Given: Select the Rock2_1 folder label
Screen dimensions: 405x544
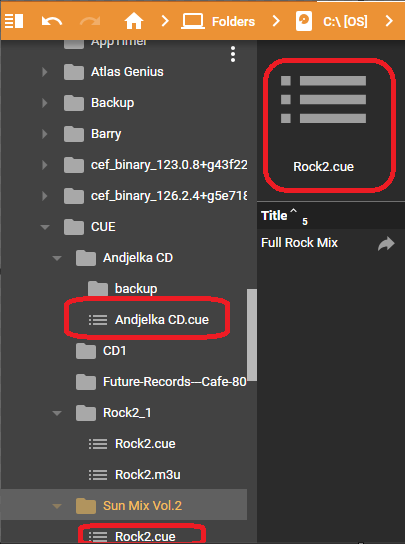Looking at the screenshot, I should (x=127, y=413).
